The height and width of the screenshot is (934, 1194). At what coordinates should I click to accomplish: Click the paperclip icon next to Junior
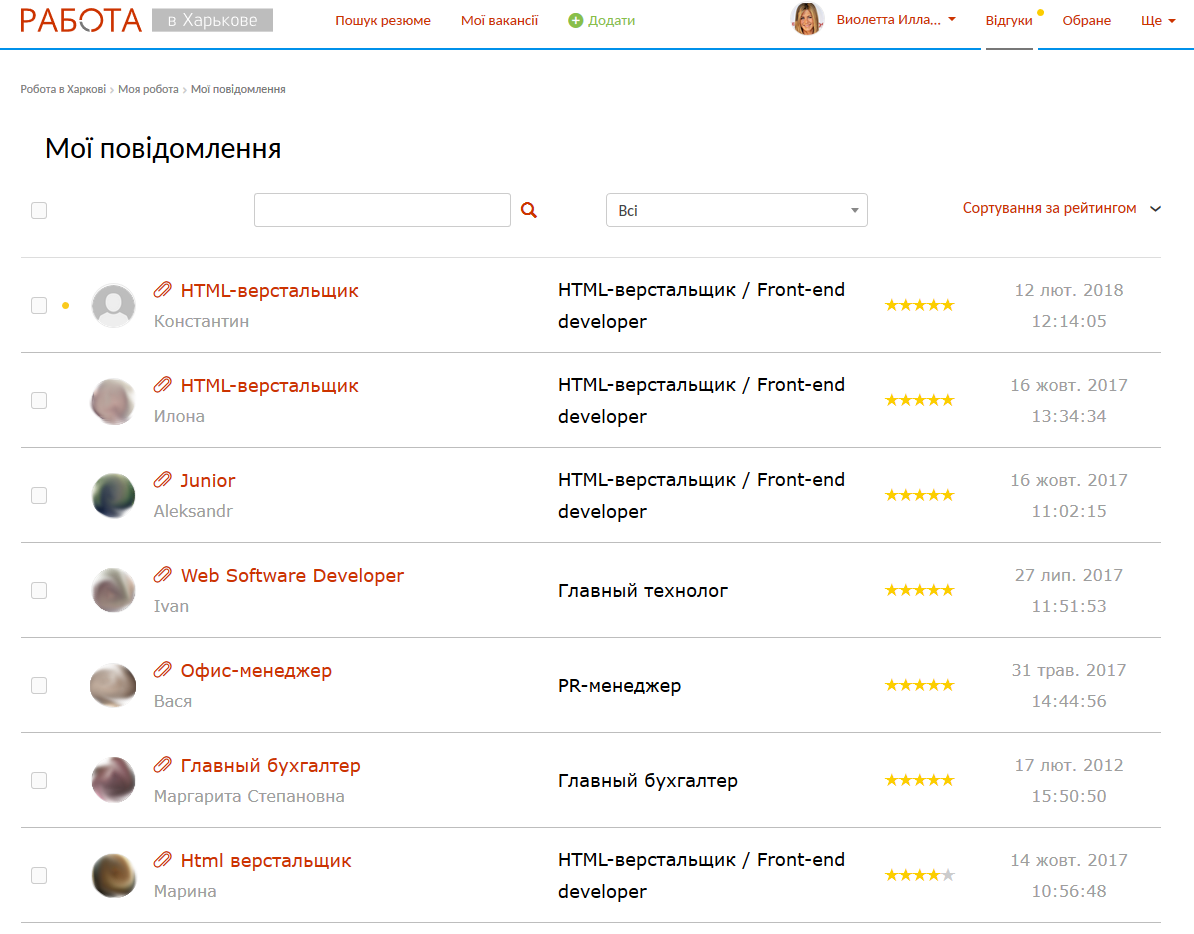pos(163,481)
